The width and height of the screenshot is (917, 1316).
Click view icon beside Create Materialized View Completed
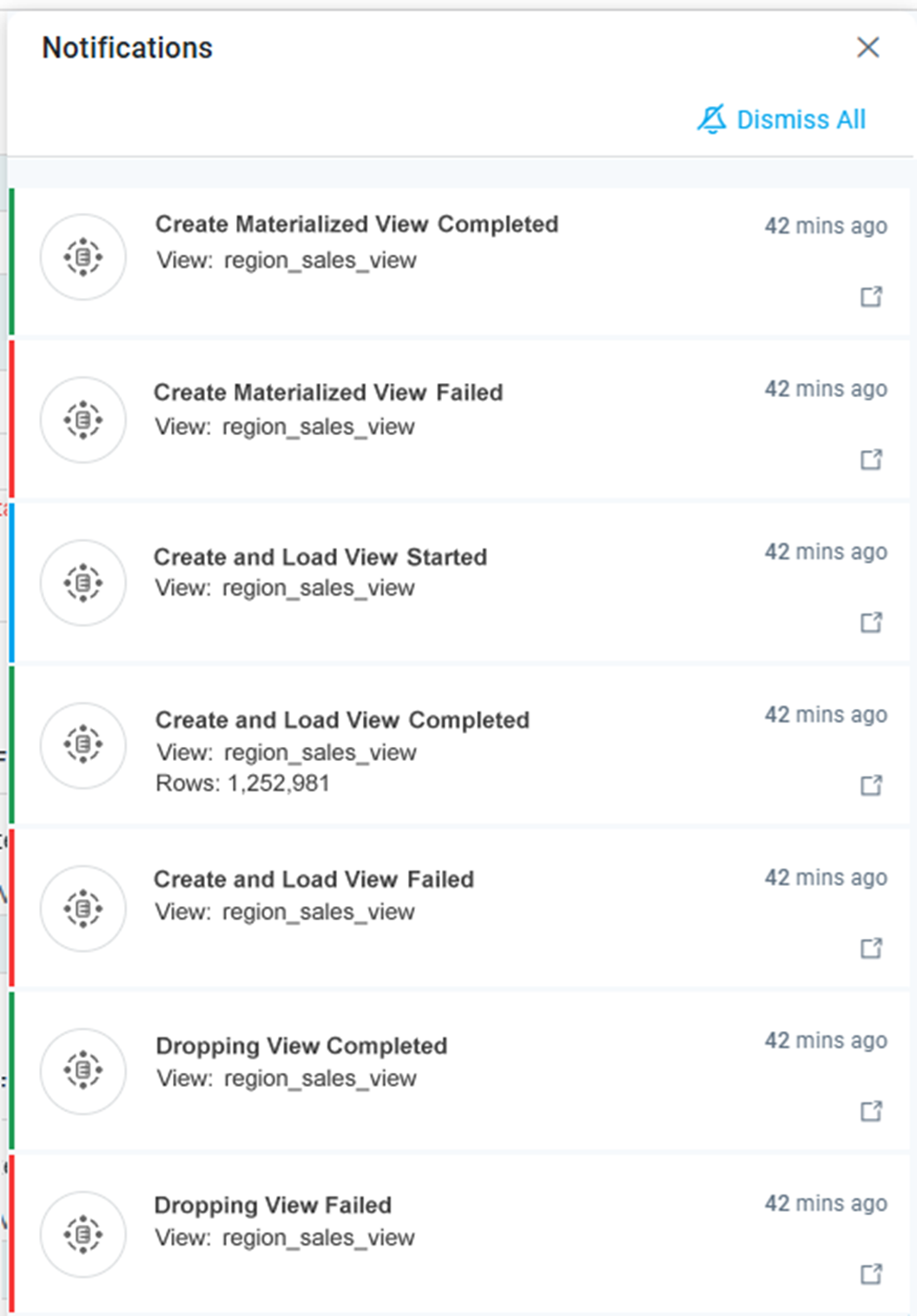[83, 257]
